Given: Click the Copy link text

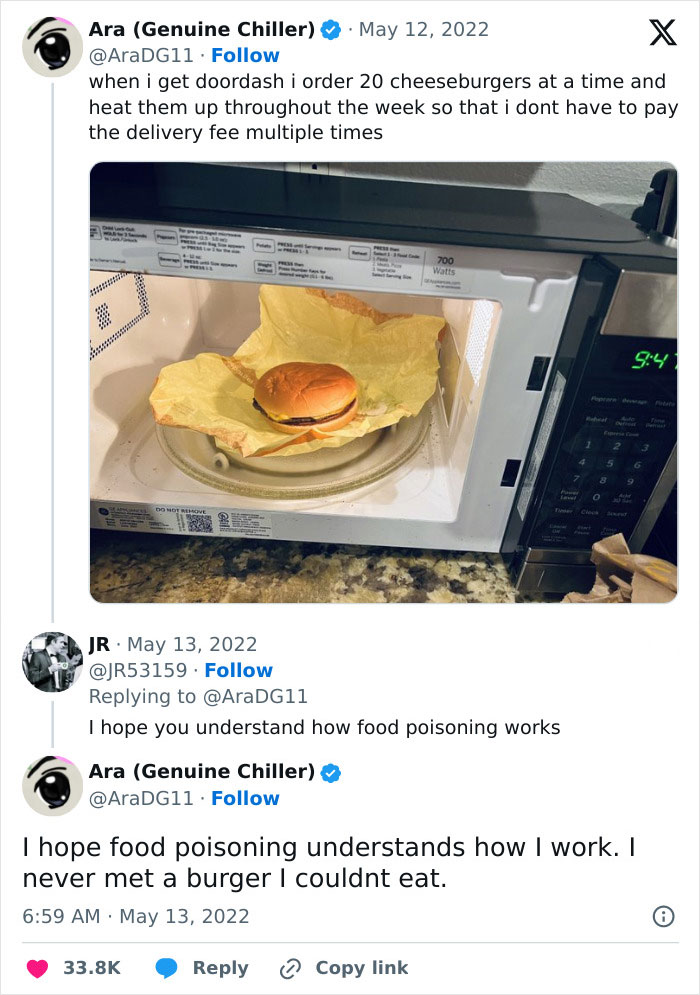Looking at the screenshot, I should pyautogui.click(x=361, y=967).
